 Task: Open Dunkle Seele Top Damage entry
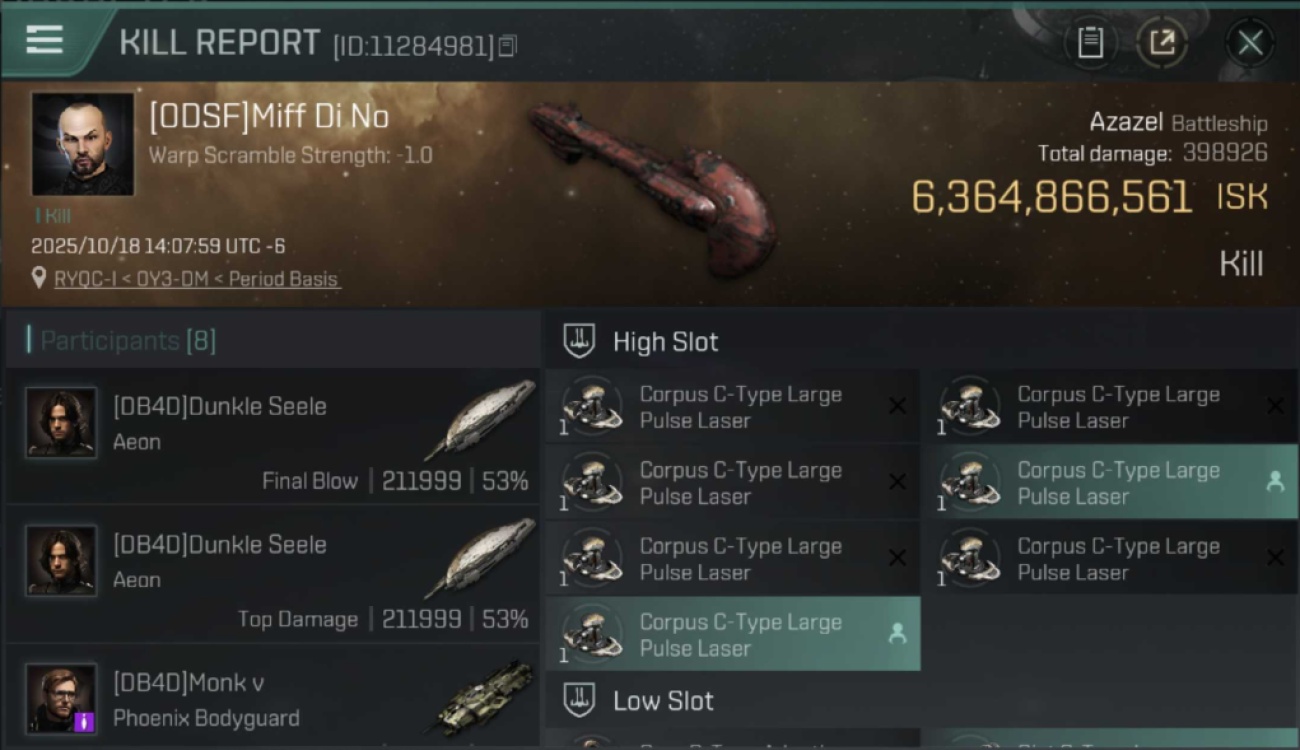coord(272,574)
